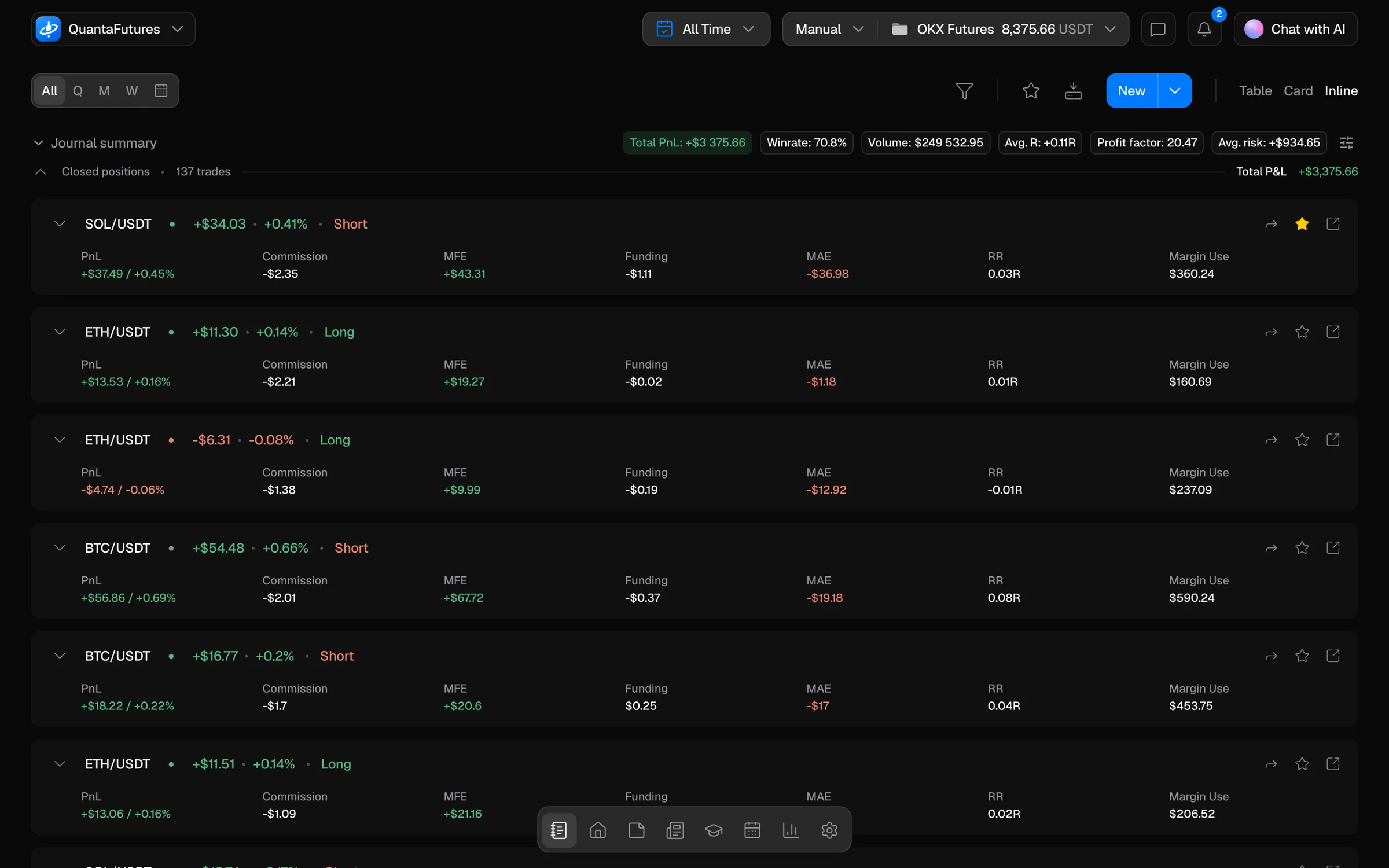The width and height of the screenshot is (1389, 868).
Task: Open the QuantaFutures workspace dropdown
Action: coord(113,29)
